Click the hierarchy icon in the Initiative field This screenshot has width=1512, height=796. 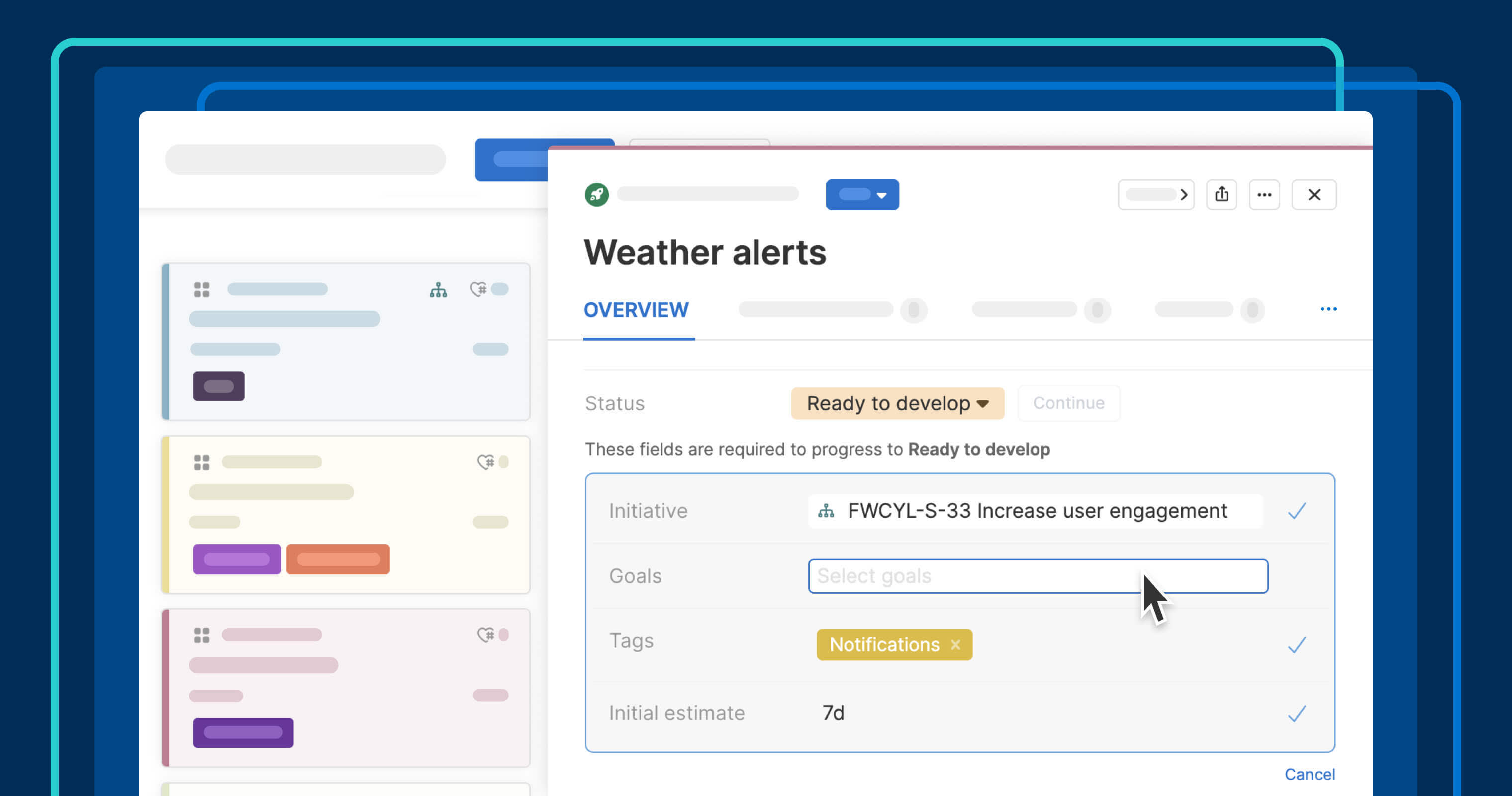826,511
